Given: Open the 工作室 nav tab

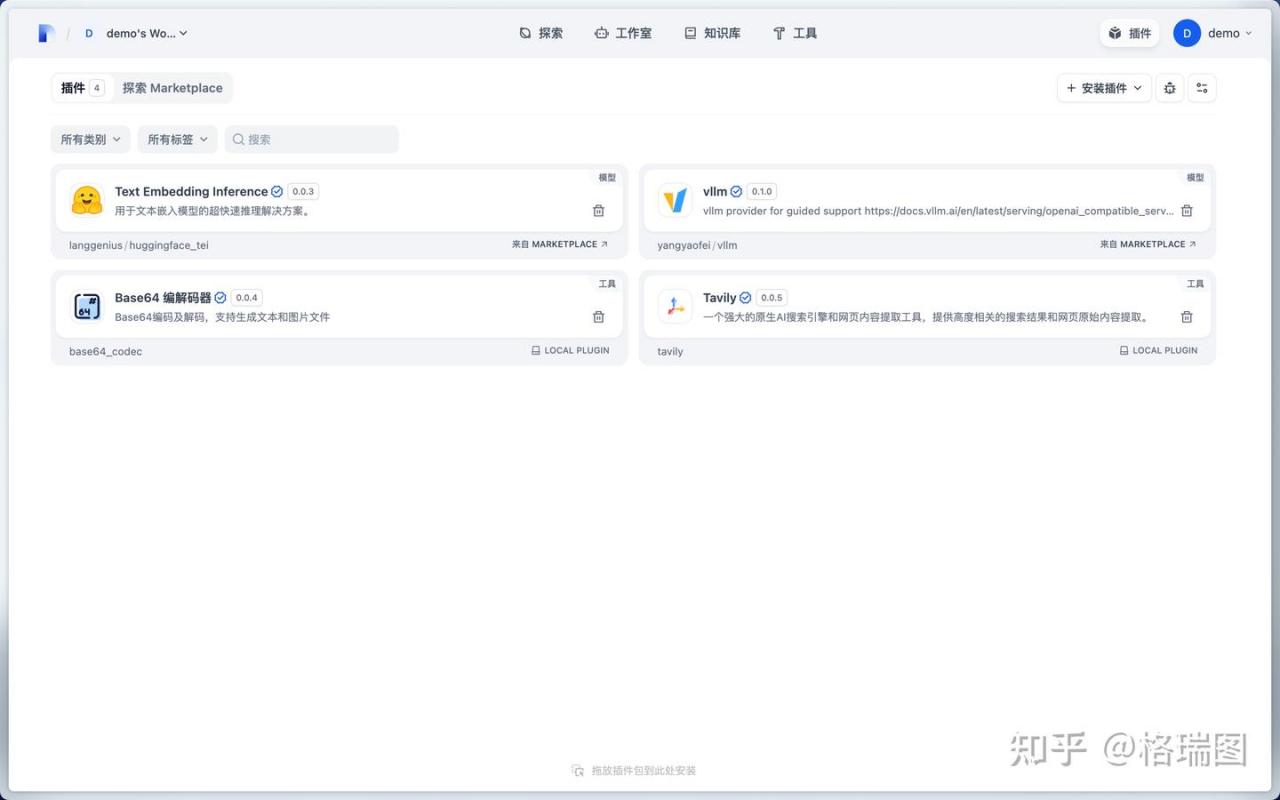Looking at the screenshot, I should point(623,33).
